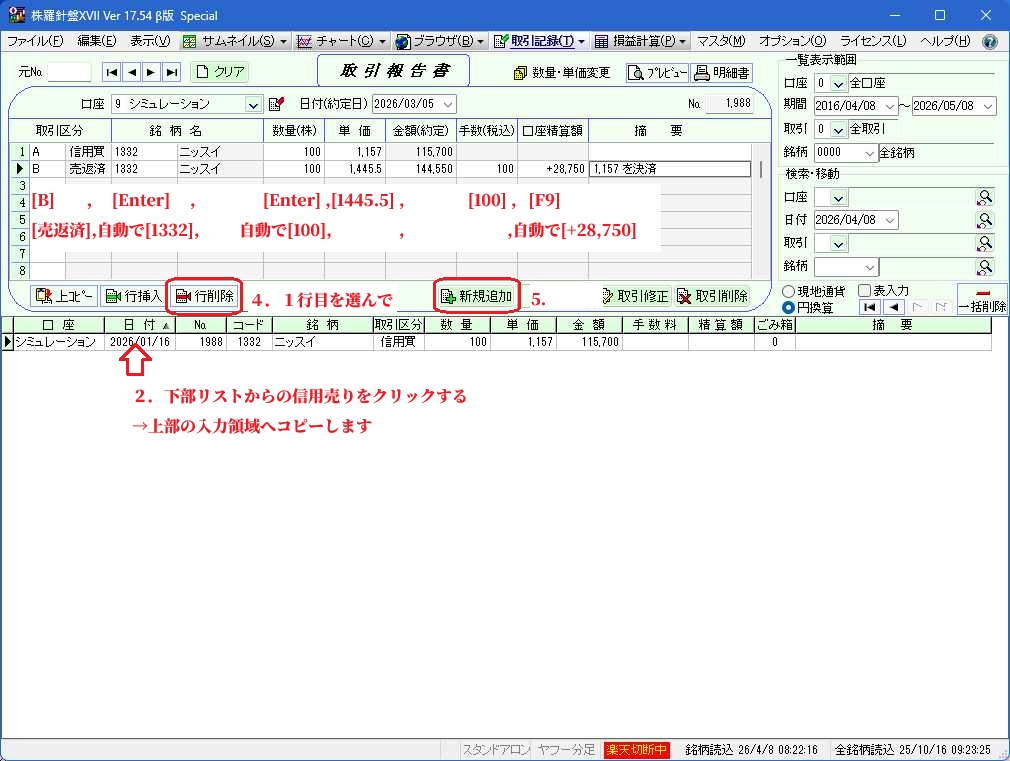Screen dimensions: 1010x761
Task: Open the マスタ(M) menu
Action: point(721,42)
